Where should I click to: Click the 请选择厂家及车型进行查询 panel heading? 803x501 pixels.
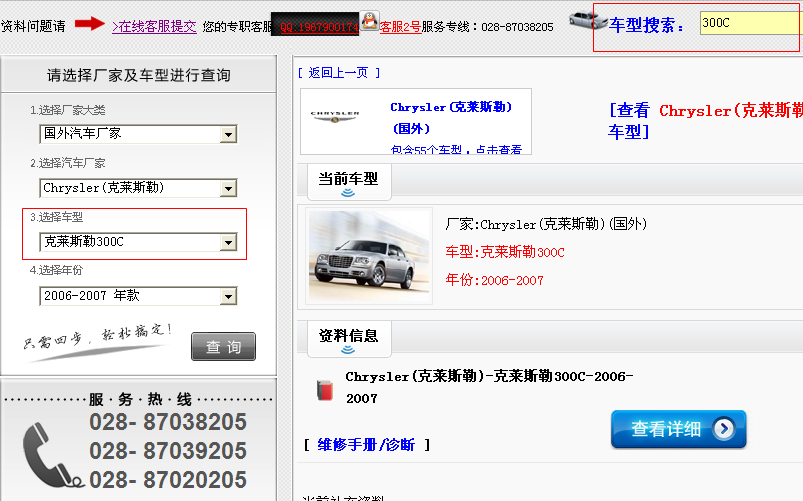tap(139, 75)
